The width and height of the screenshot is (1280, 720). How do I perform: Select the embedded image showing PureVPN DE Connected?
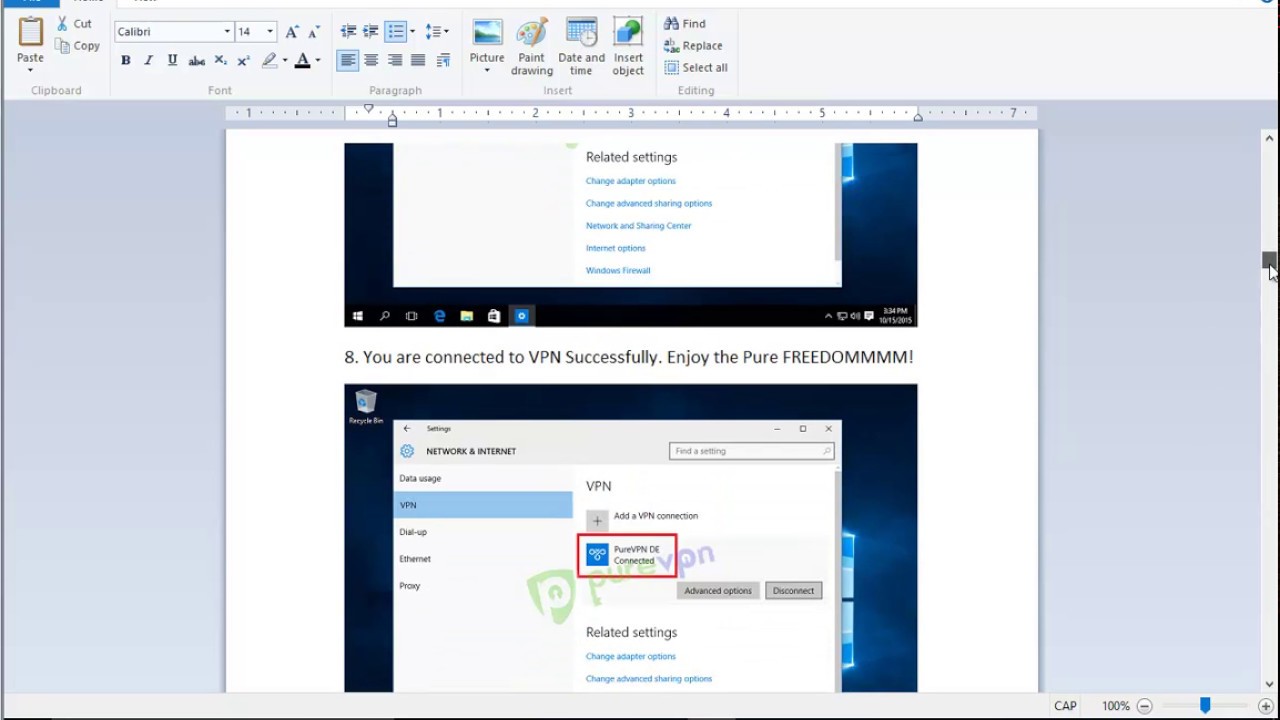631,538
